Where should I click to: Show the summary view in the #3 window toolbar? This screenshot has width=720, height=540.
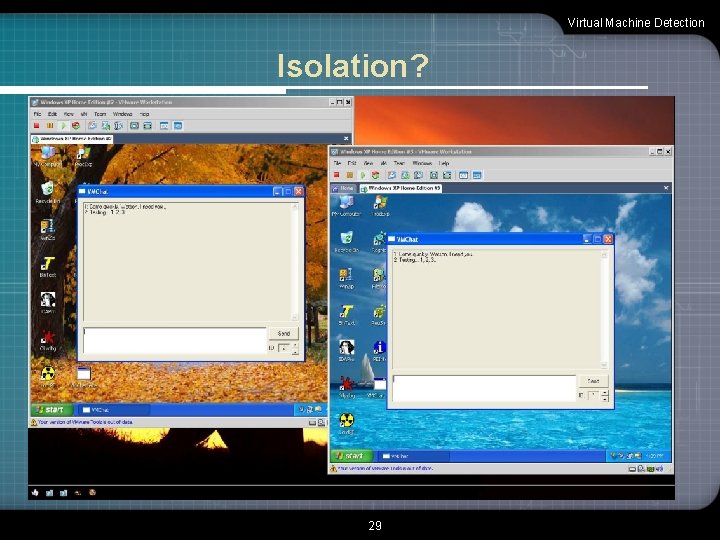pos(464,175)
